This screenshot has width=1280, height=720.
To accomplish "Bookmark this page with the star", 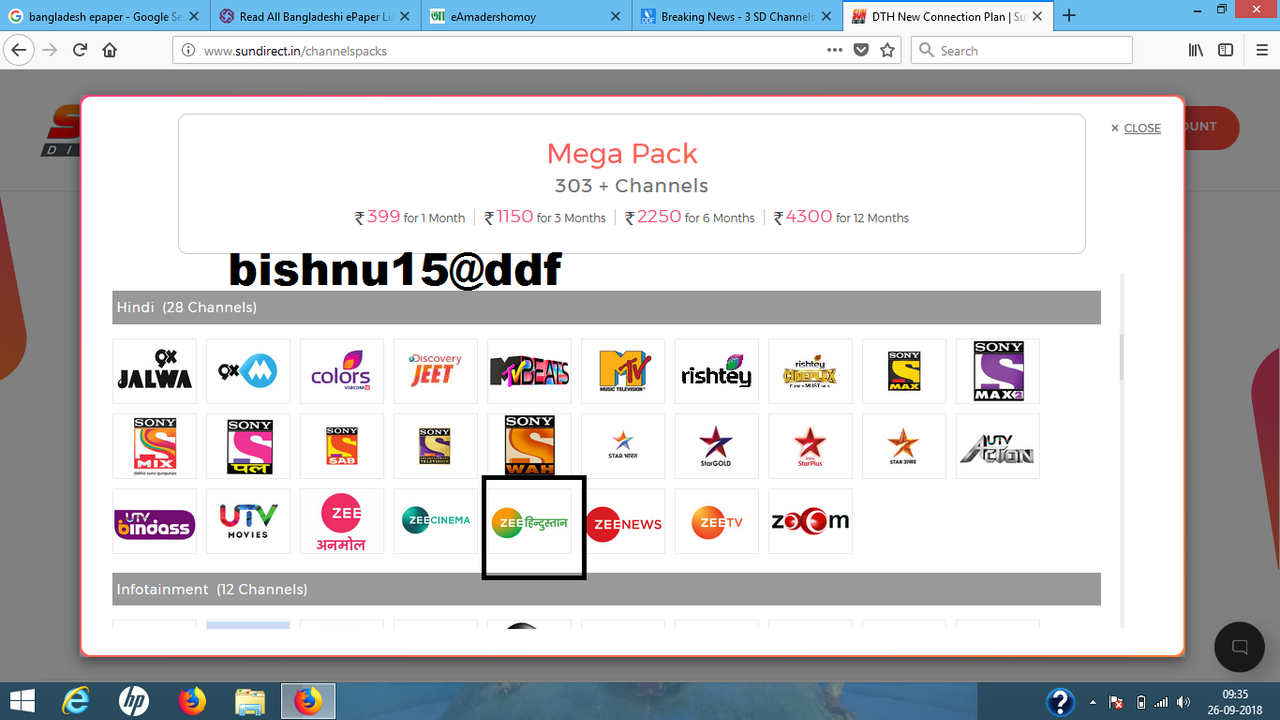I will point(887,50).
